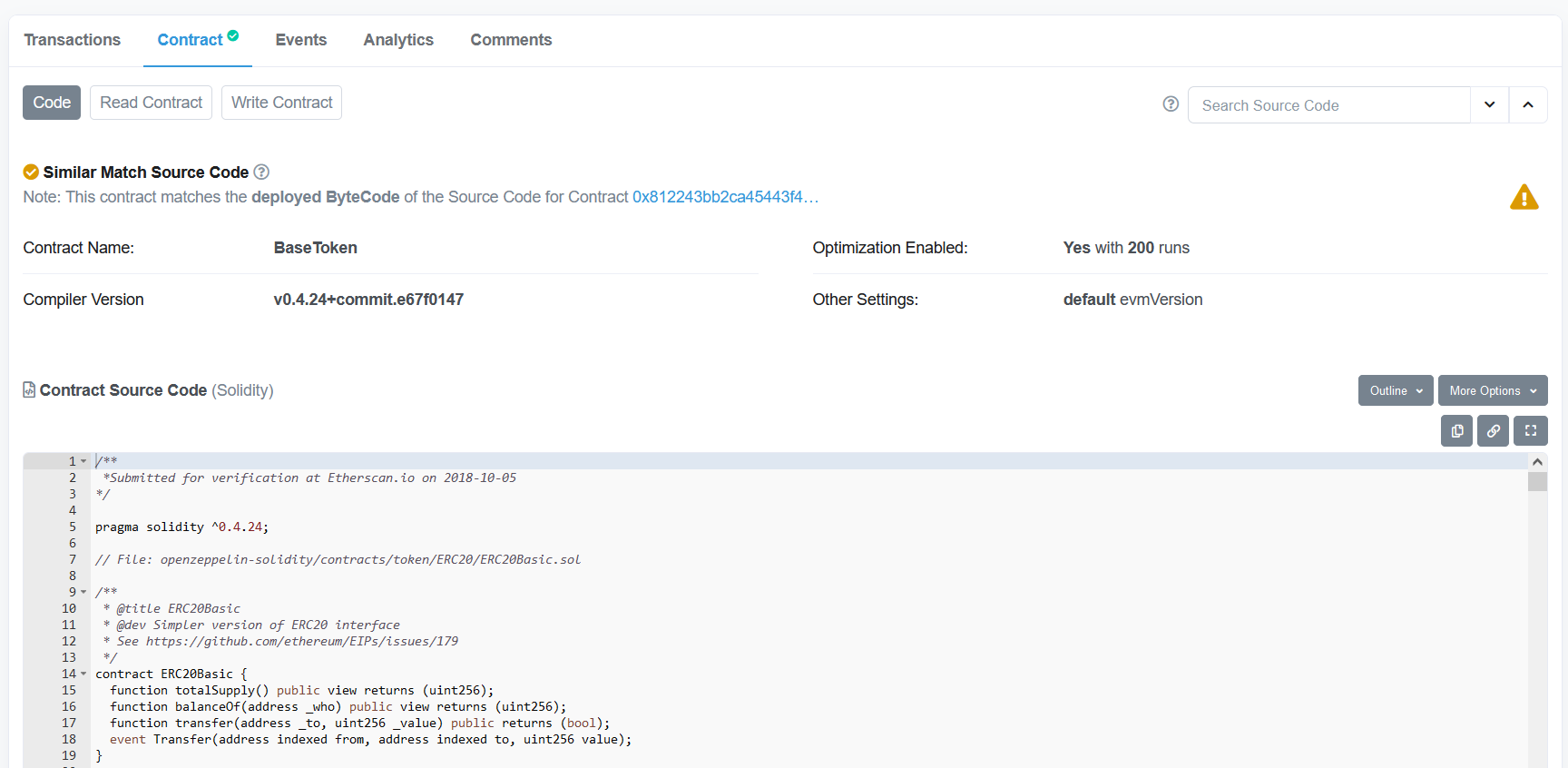The image size is (1568, 768).
Task: Open the search options dropdown chevron
Action: 1489,105
